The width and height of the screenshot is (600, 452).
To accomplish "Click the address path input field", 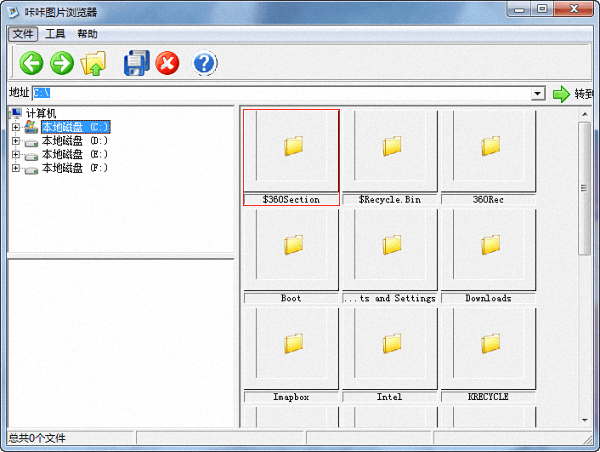I will (x=280, y=94).
